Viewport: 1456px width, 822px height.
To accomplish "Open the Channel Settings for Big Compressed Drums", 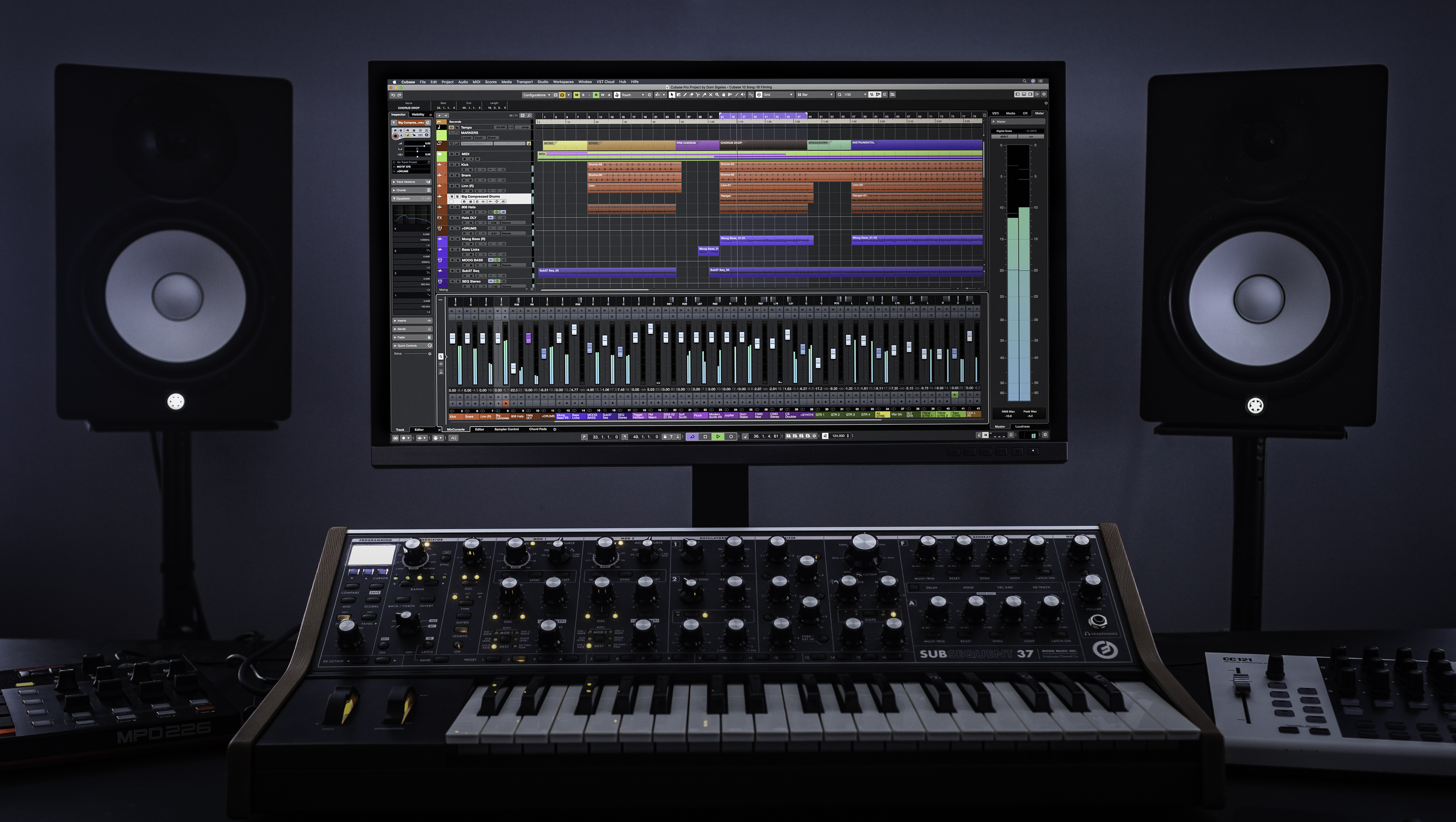I will (478, 201).
